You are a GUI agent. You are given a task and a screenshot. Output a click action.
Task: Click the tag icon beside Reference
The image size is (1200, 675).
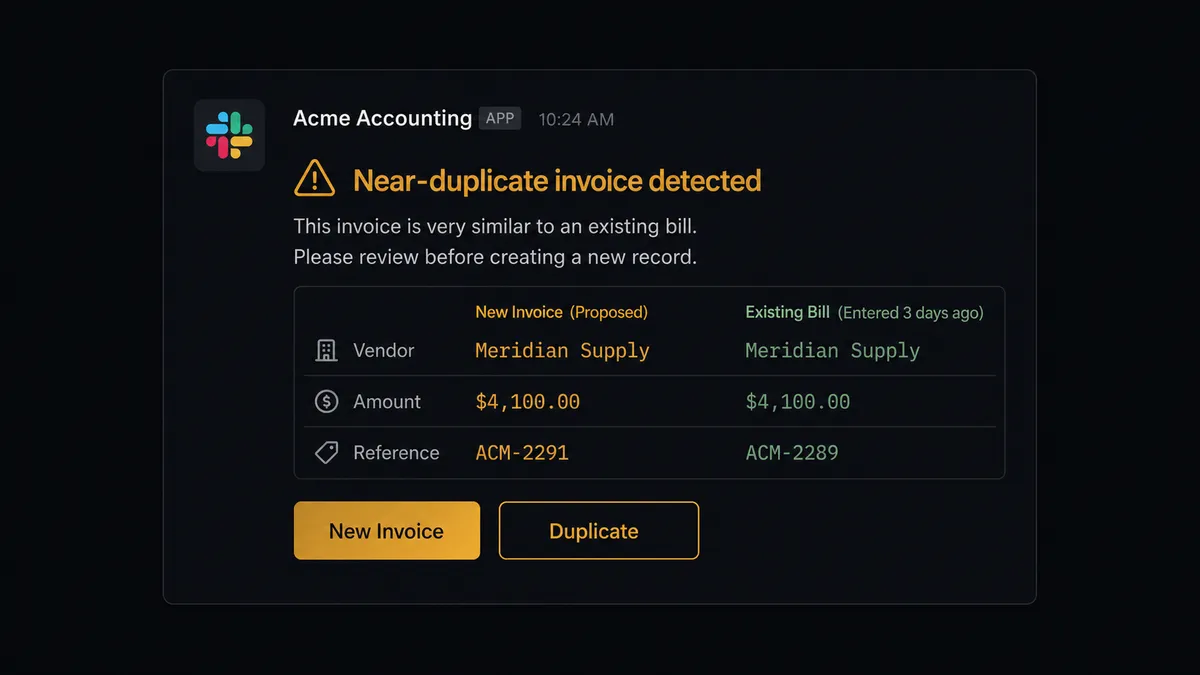pos(325,452)
